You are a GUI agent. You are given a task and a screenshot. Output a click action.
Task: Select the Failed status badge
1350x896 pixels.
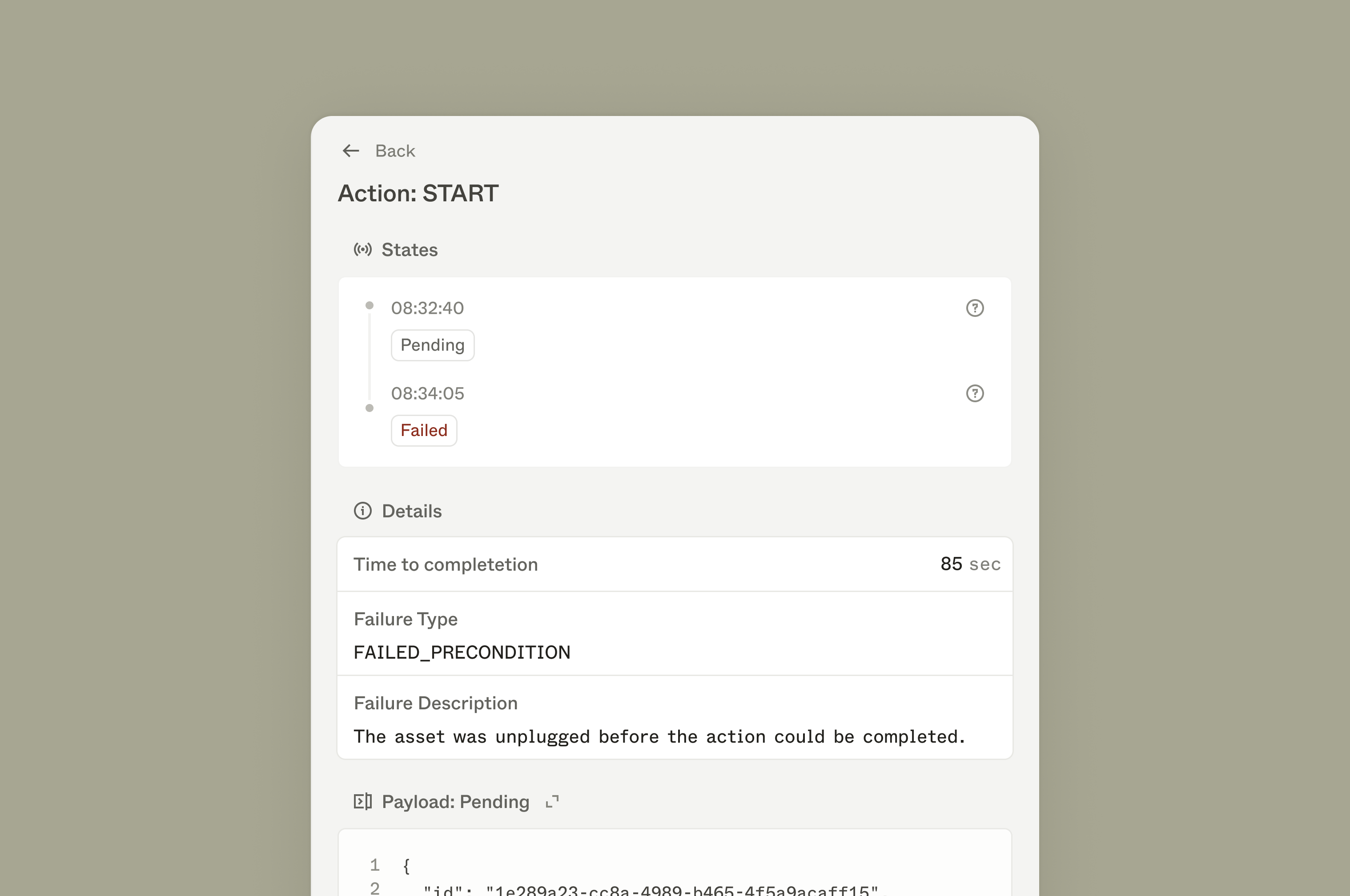coord(423,430)
